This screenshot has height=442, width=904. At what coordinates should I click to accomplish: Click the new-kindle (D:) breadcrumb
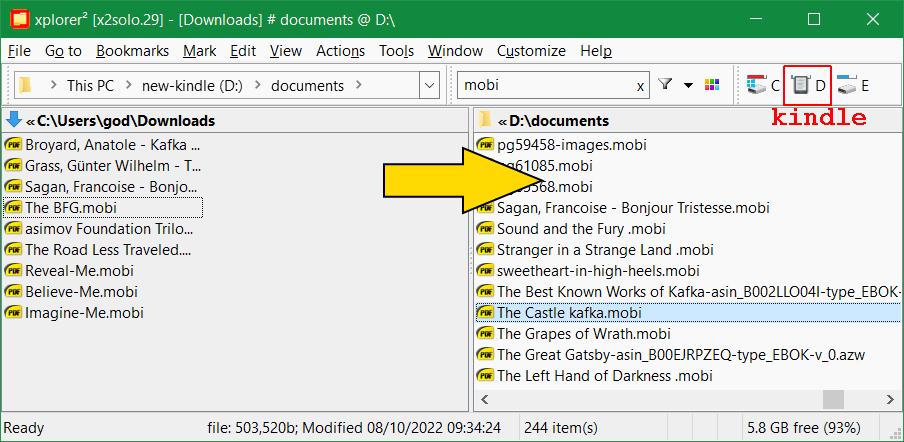coord(187,86)
